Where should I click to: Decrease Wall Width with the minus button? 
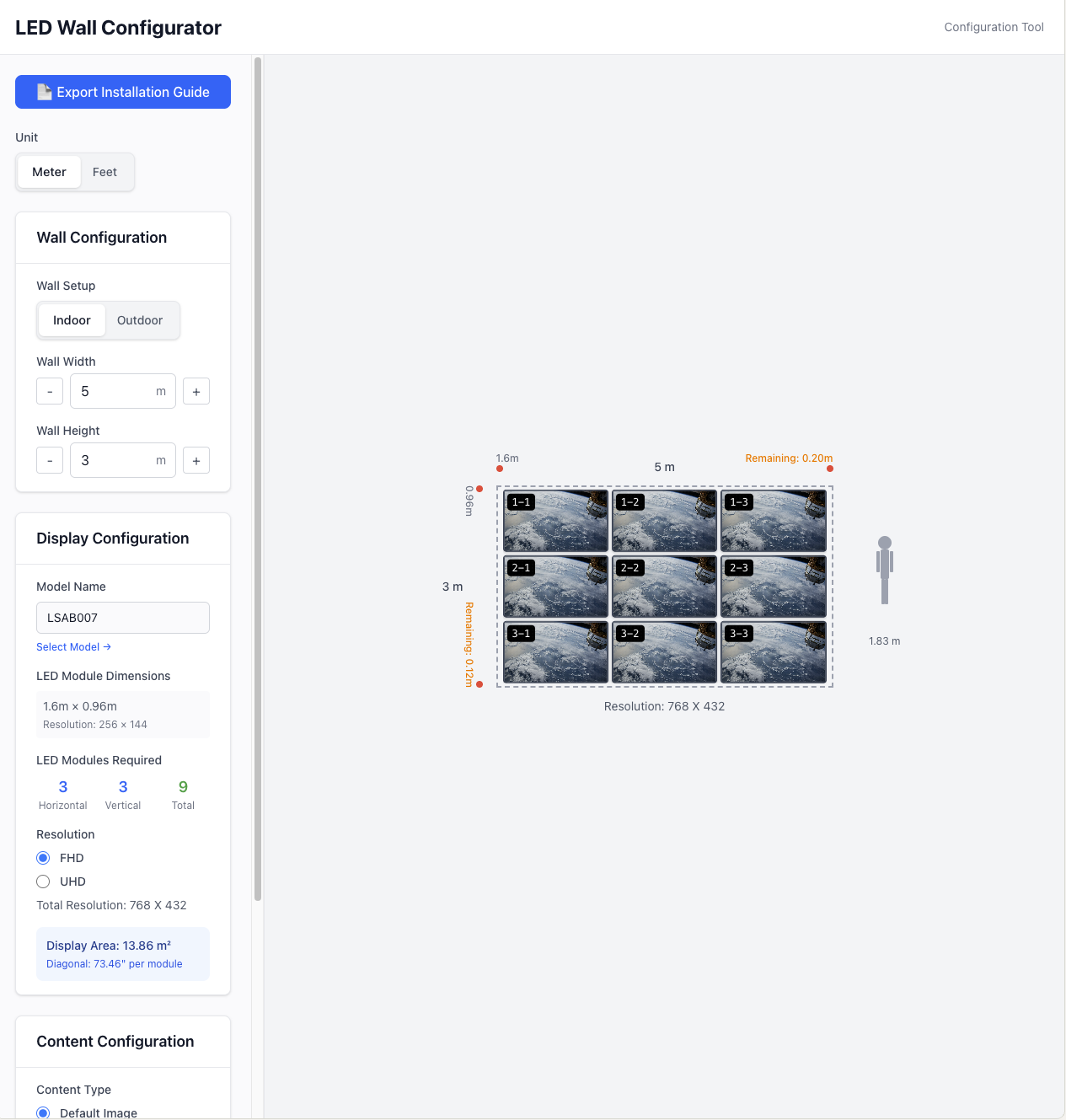(49, 390)
